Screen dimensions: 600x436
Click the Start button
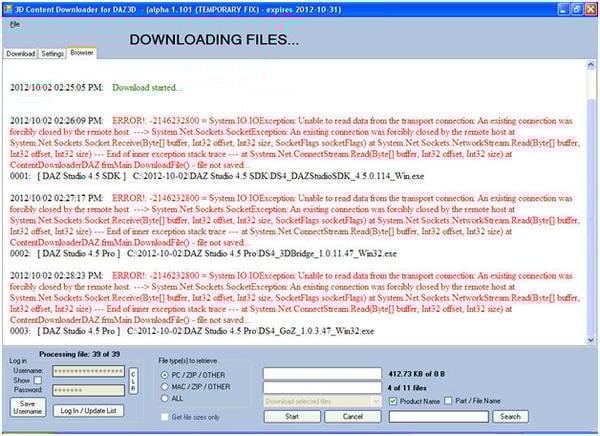[292, 416]
